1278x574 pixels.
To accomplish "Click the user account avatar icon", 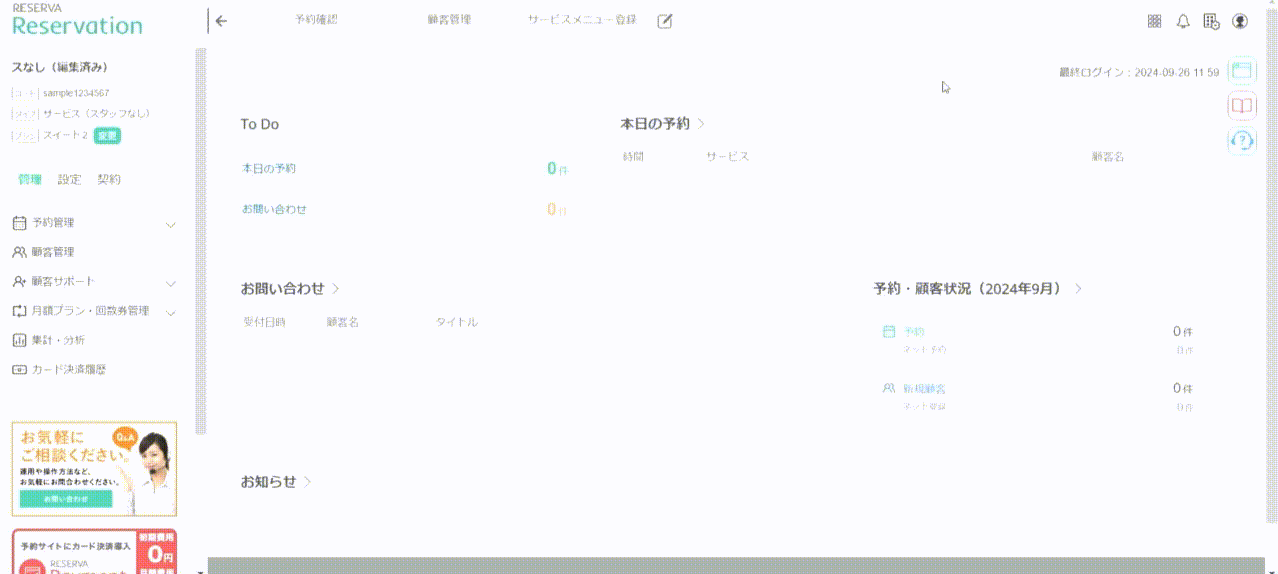I will (x=1240, y=21).
